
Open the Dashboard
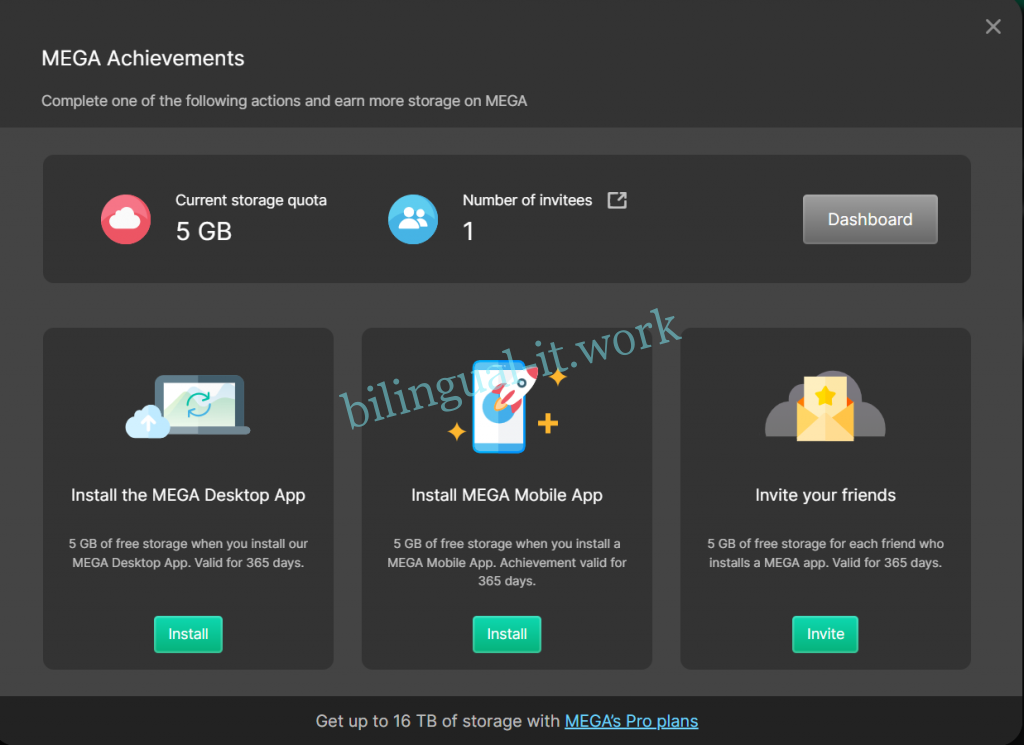[870, 219]
